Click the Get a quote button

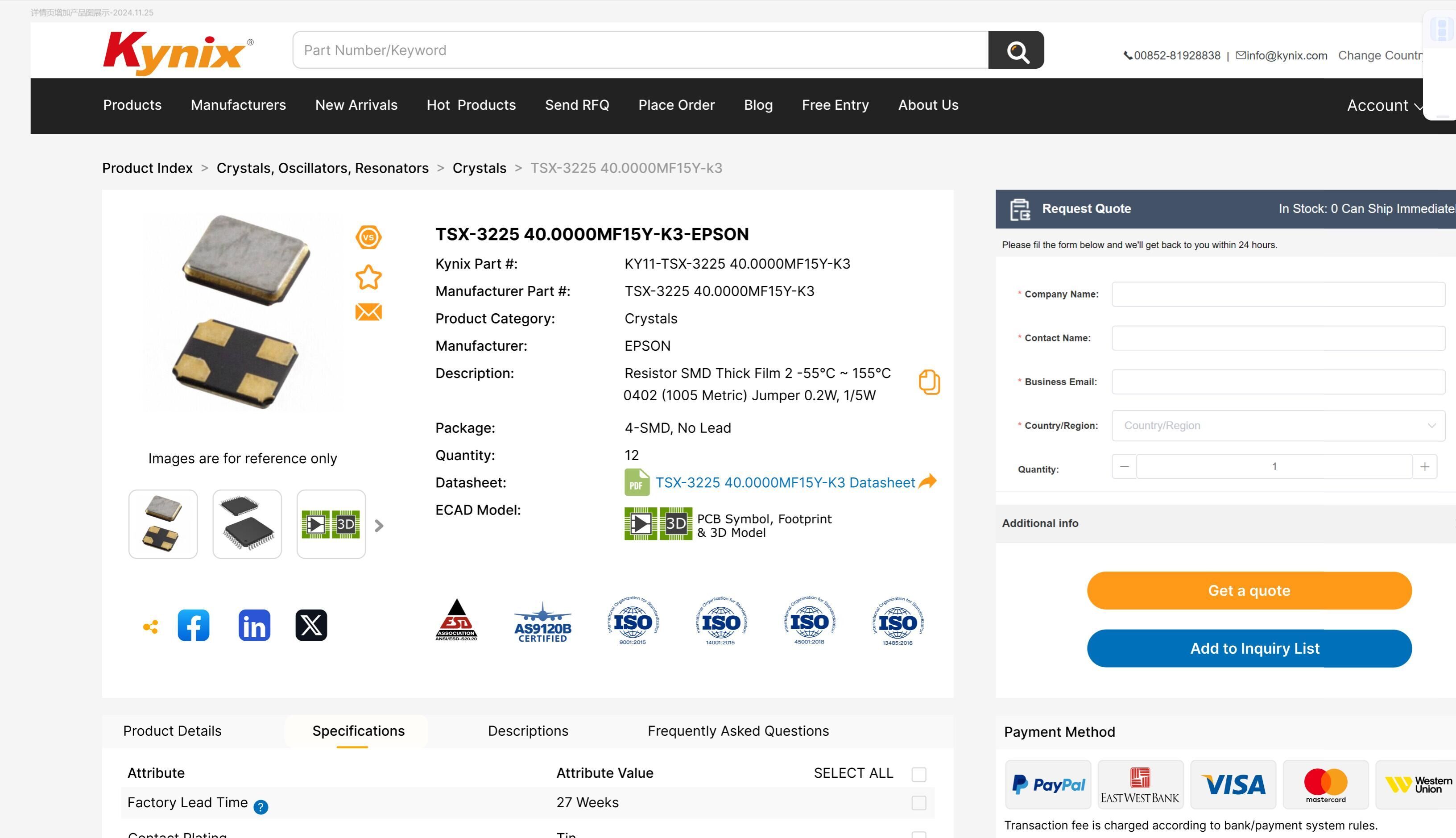tap(1249, 590)
